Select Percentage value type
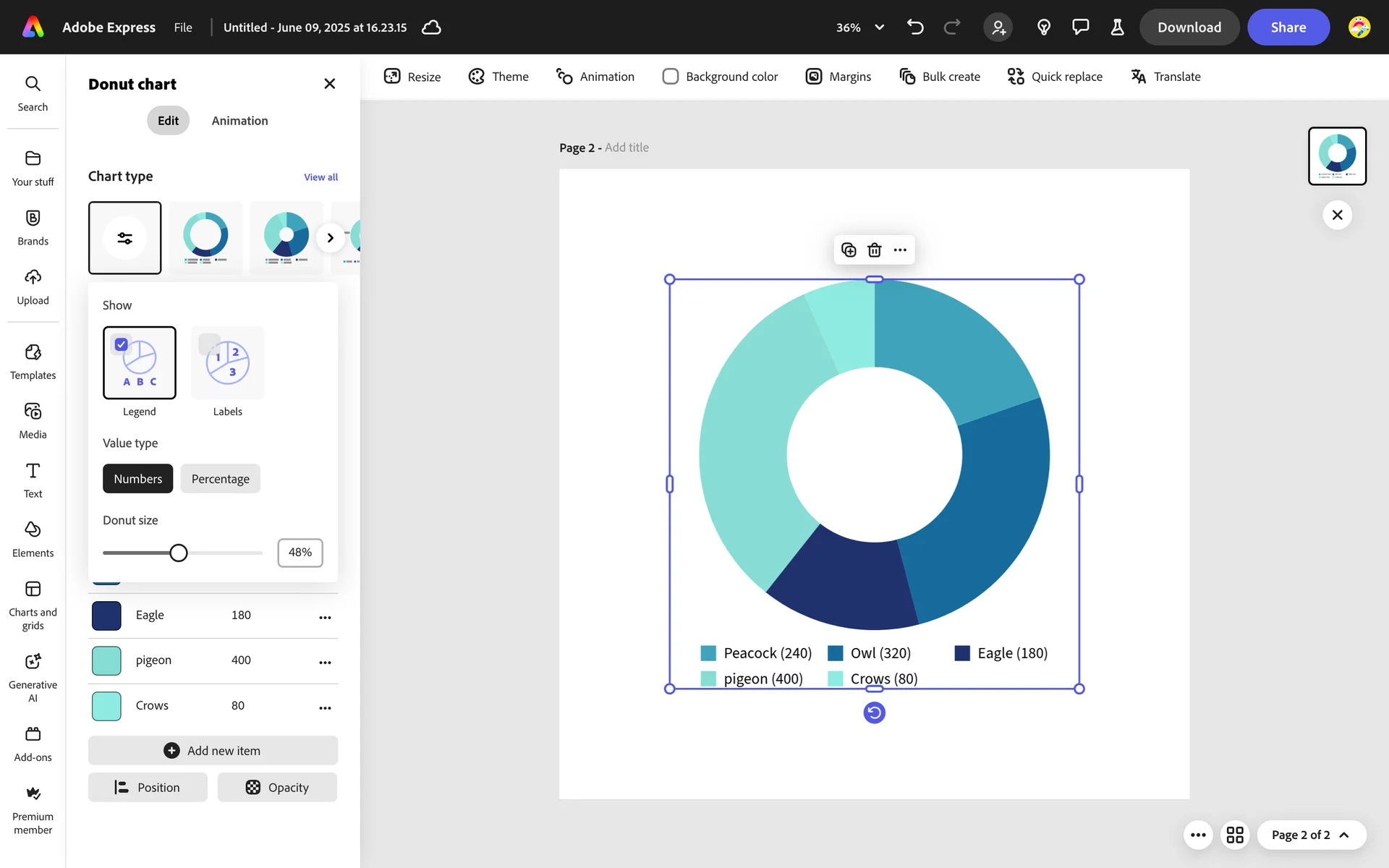The image size is (1389, 868). coord(220,479)
